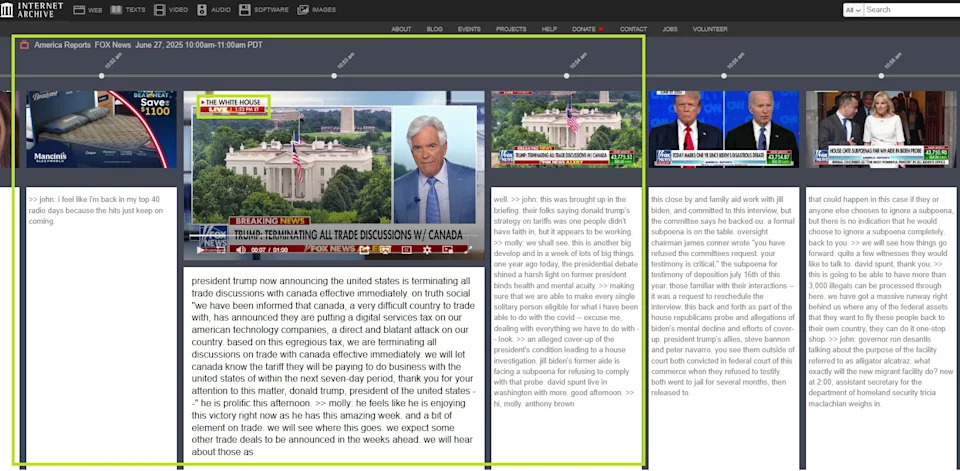Click the 'that could happen in this case' caption
This screenshot has width=960, height=471.
point(881,301)
